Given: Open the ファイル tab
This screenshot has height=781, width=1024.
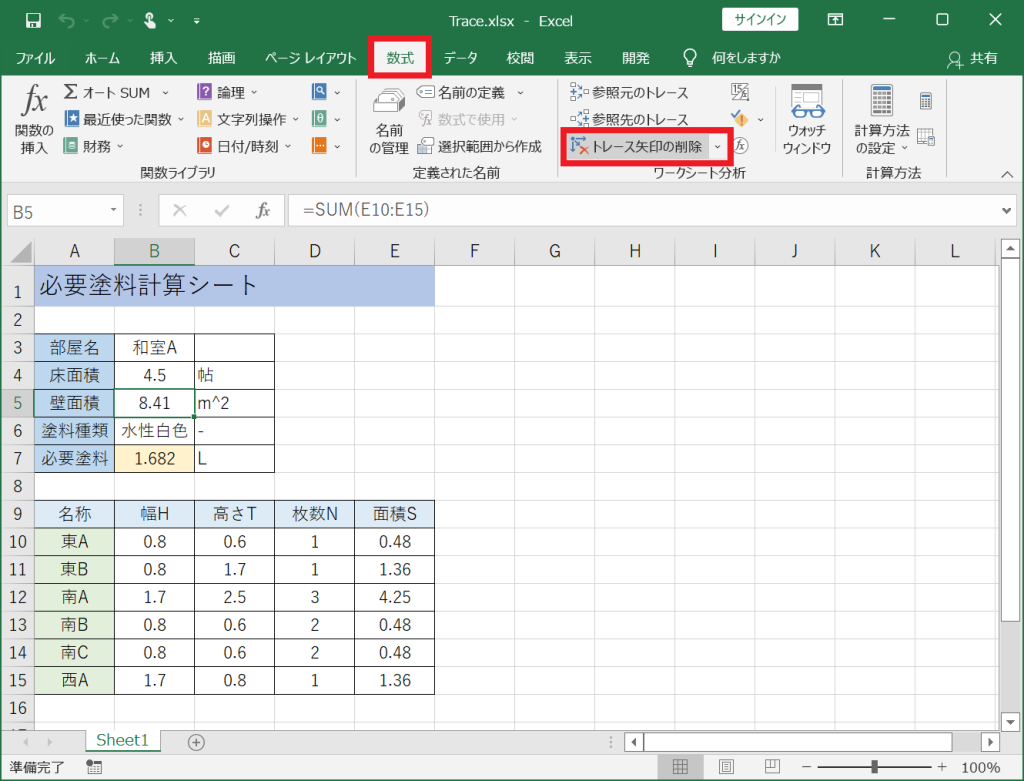Looking at the screenshot, I should click(x=35, y=58).
